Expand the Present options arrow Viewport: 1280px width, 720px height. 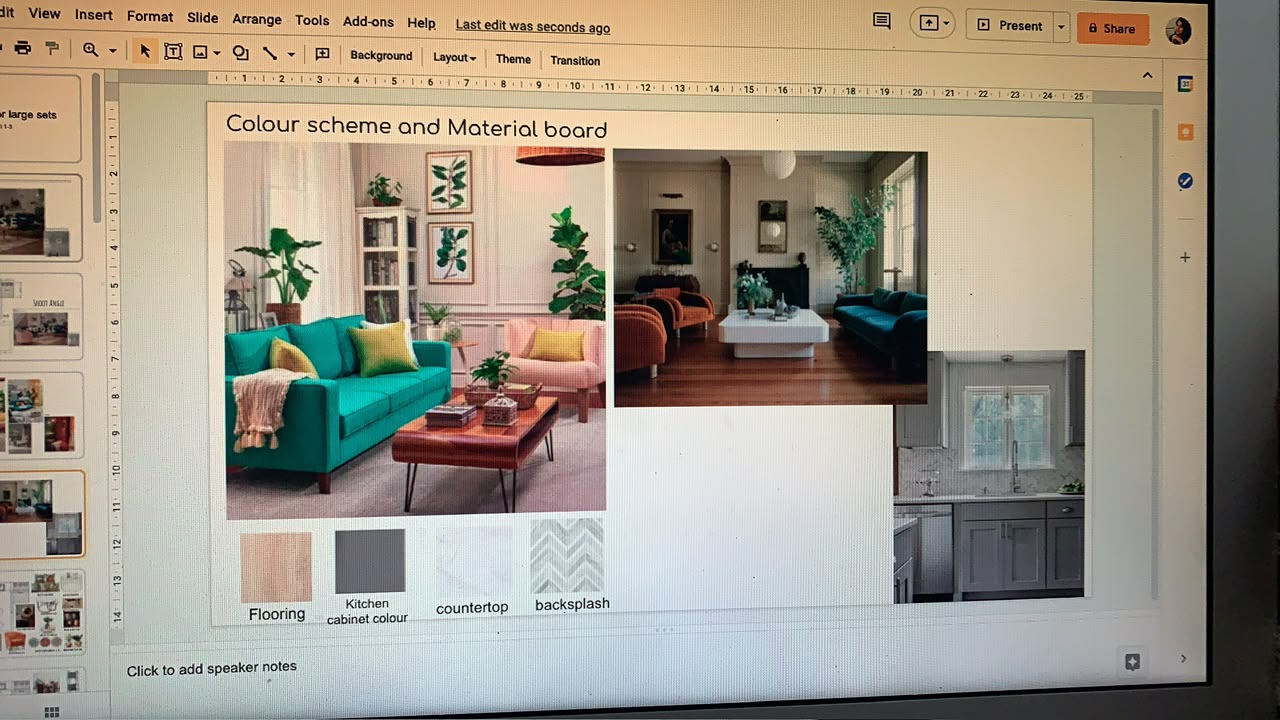[1061, 26]
